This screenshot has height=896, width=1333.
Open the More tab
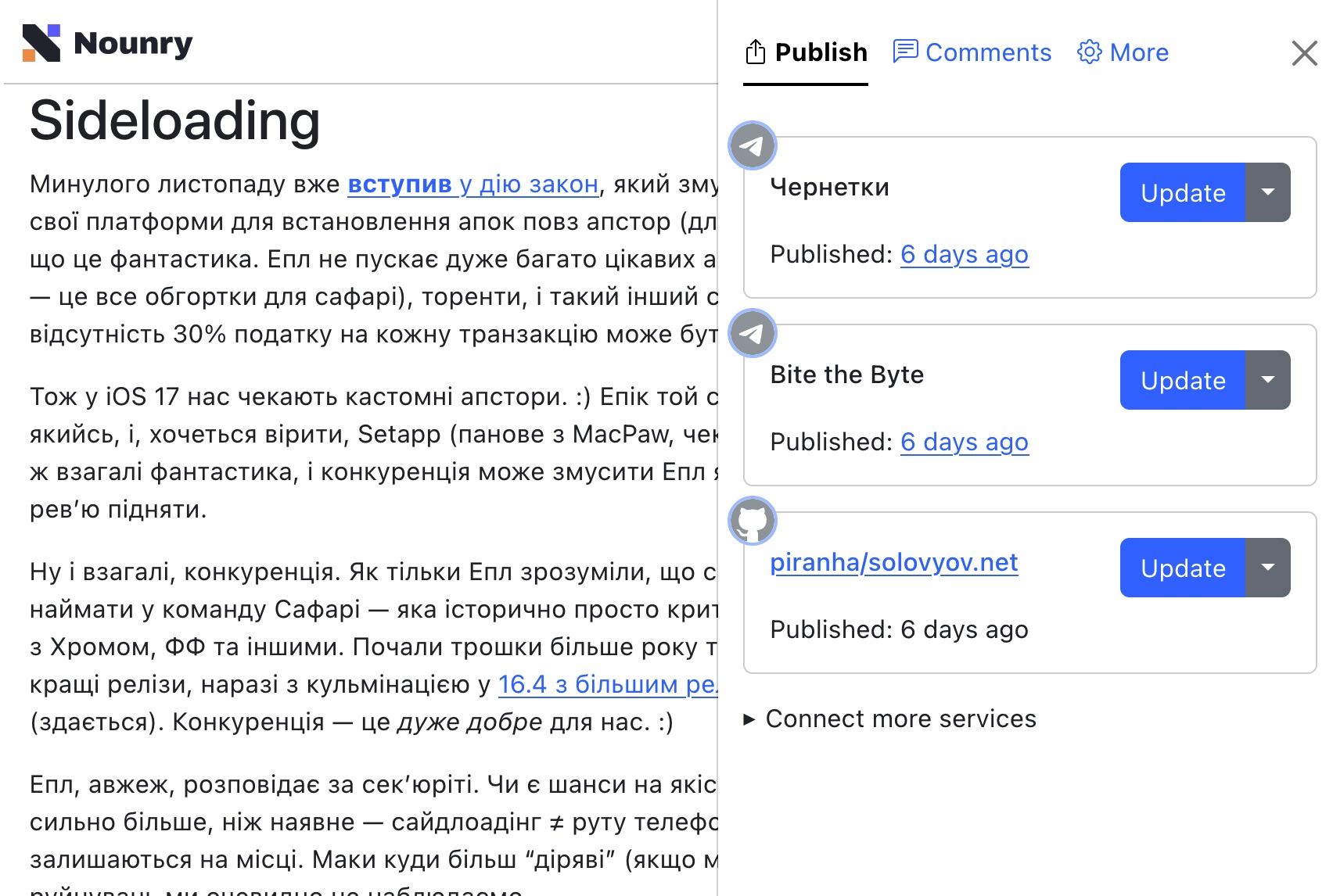click(1139, 52)
